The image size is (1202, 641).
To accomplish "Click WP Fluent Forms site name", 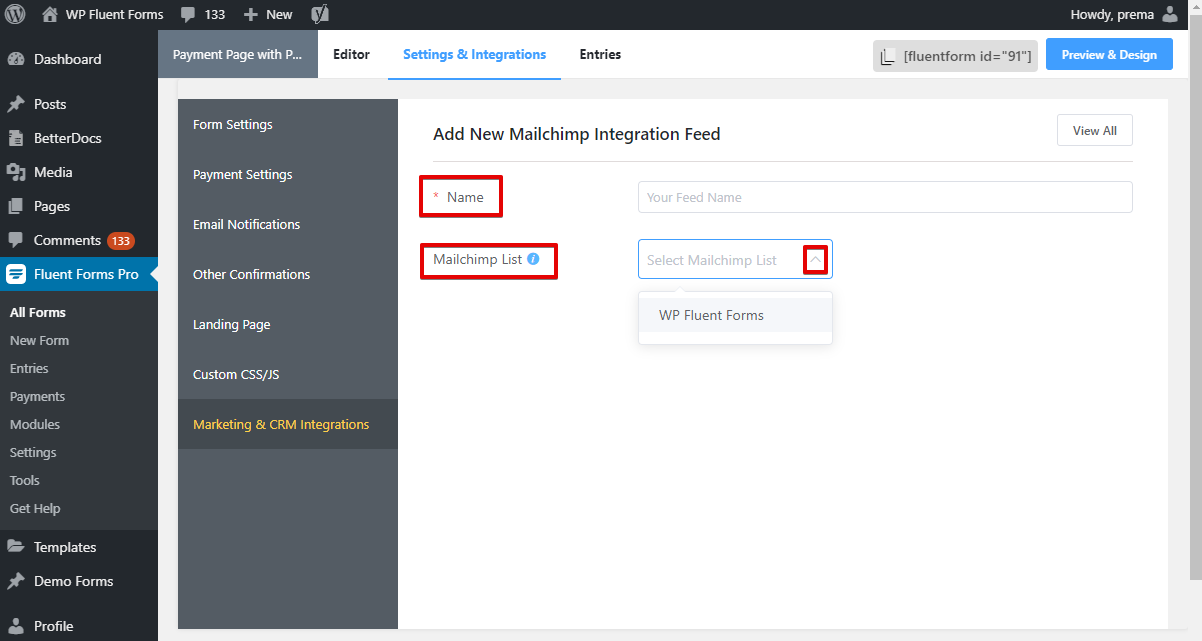I will [114, 15].
